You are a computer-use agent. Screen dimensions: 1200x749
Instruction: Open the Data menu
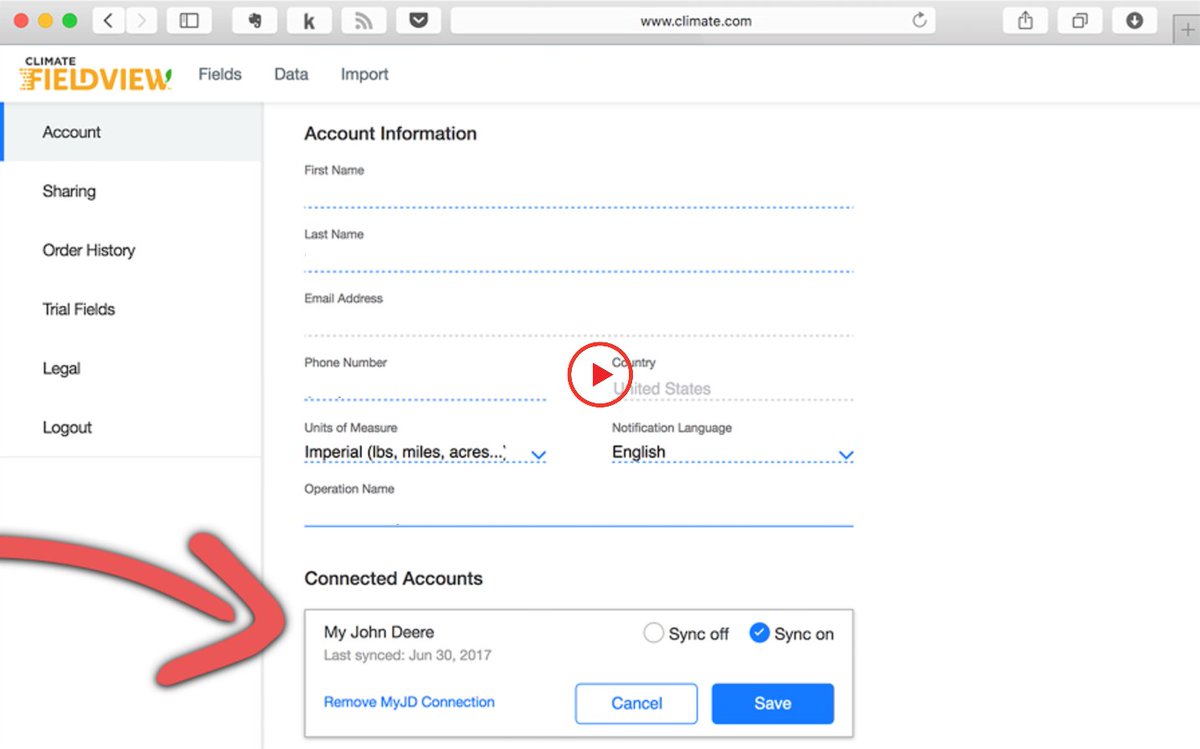click(x=291, y=74)
